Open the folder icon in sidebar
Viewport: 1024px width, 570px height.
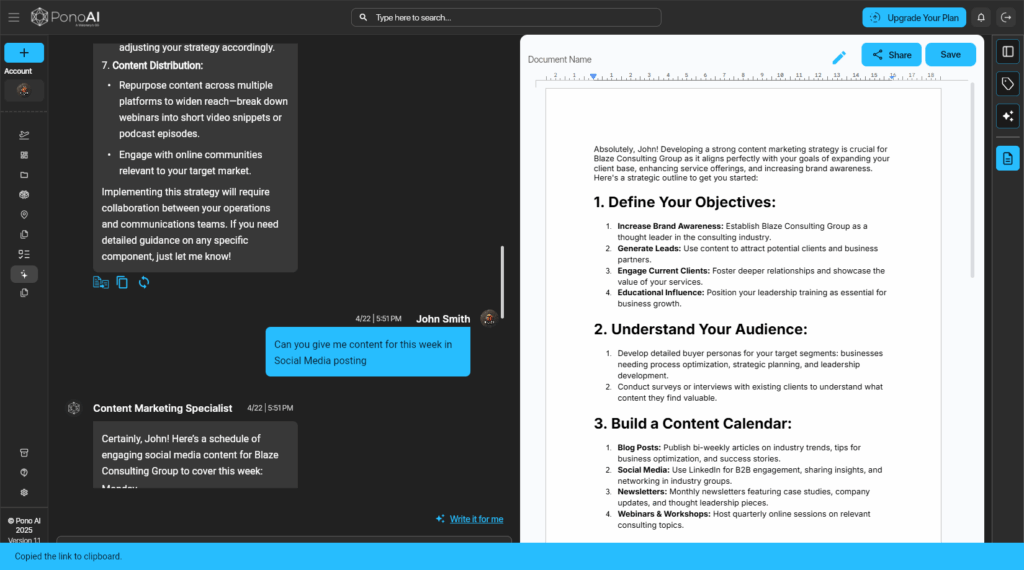pos(24,175)
